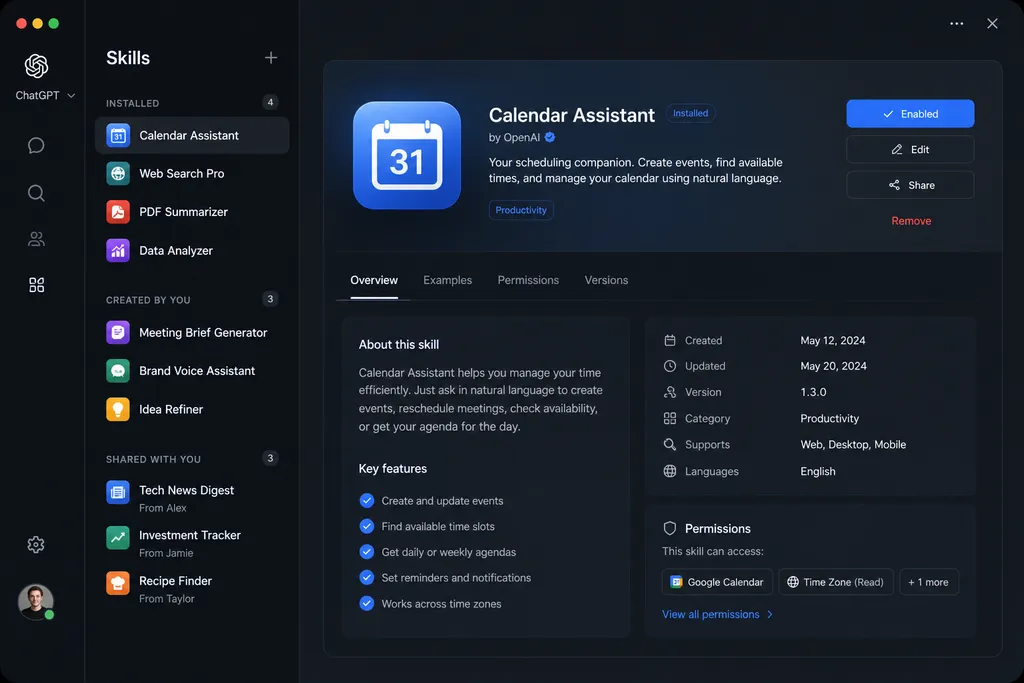Image resolution: width=1024 pixels, height=683 pixels.
Task: Select Recipe Finder From Taylor
Action: pyautogui.click(x=192, y=589)
